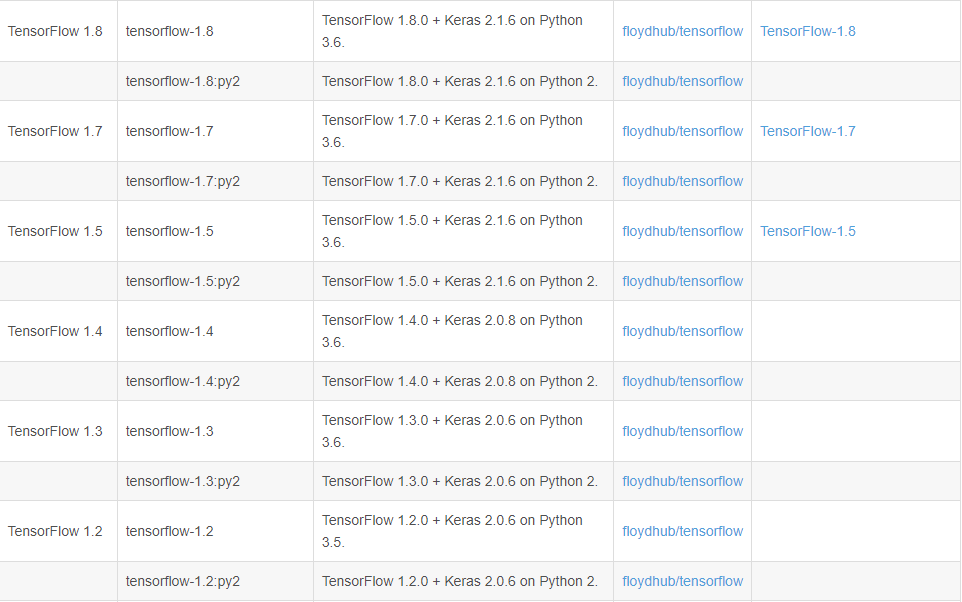This screenshot has height=602, width=962.
Task: Click description 'TensorFlow 1.2.0 + Keras 2.0.6 on Python 2.'
Action: pos(460,581)
